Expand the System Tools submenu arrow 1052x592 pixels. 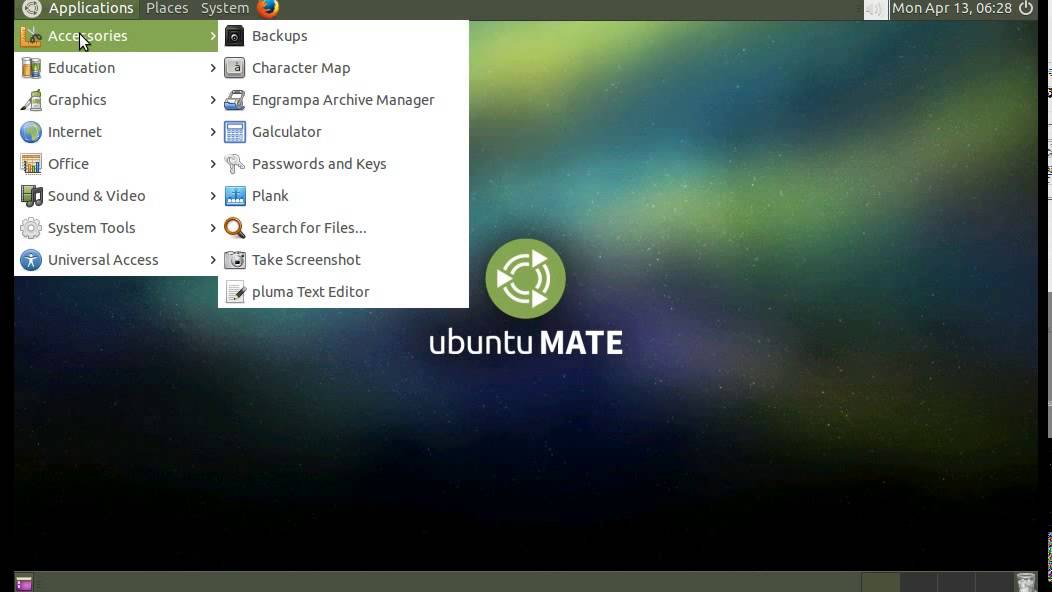(213, 228)
